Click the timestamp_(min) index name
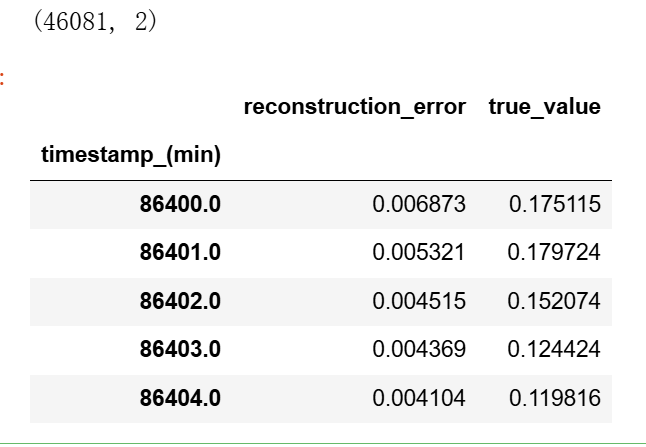Screen dimensions: 646x447 pyautogui.click(x=131, y=155)
